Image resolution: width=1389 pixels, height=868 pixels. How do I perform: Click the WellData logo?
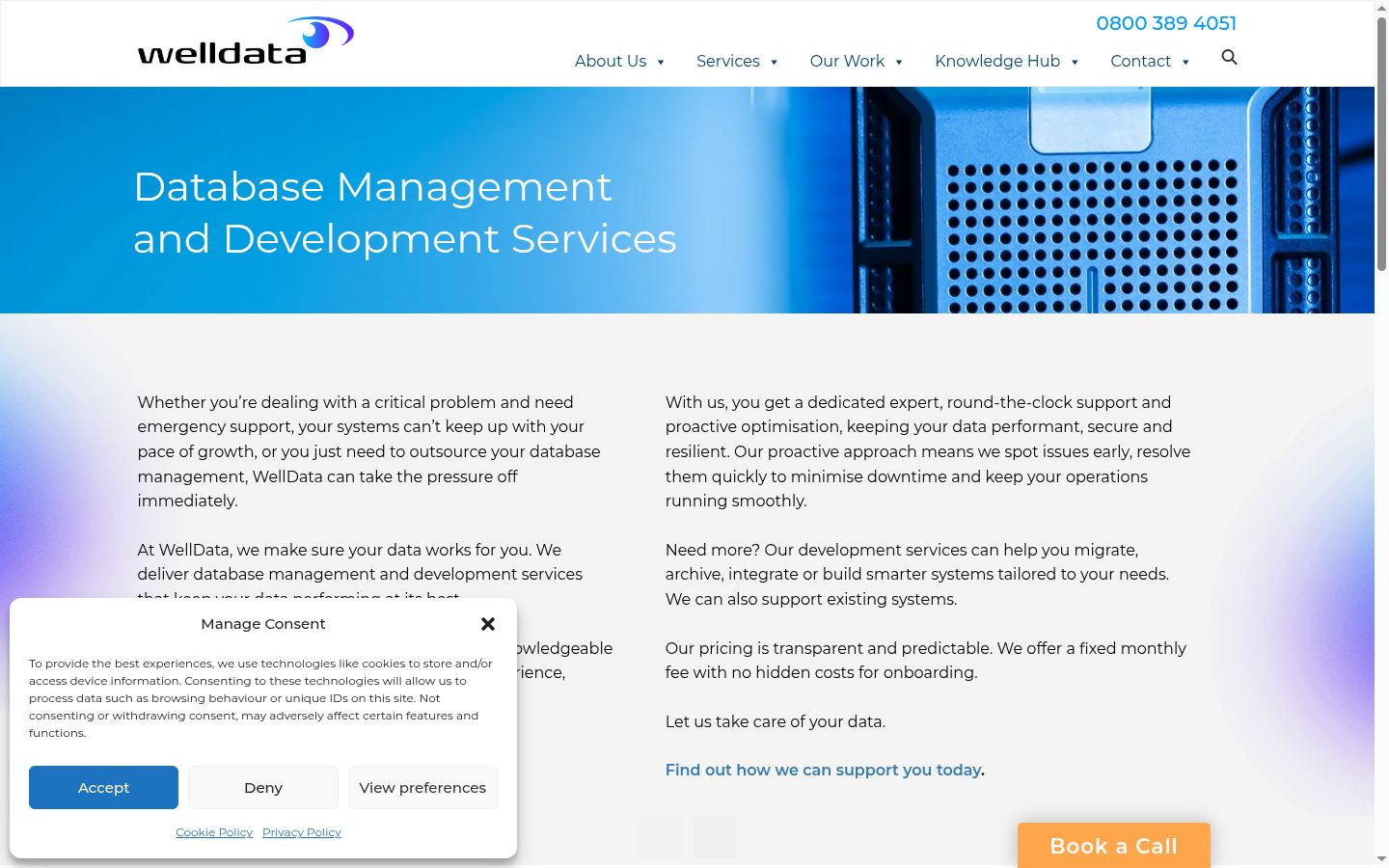click(x=246, y=41)
